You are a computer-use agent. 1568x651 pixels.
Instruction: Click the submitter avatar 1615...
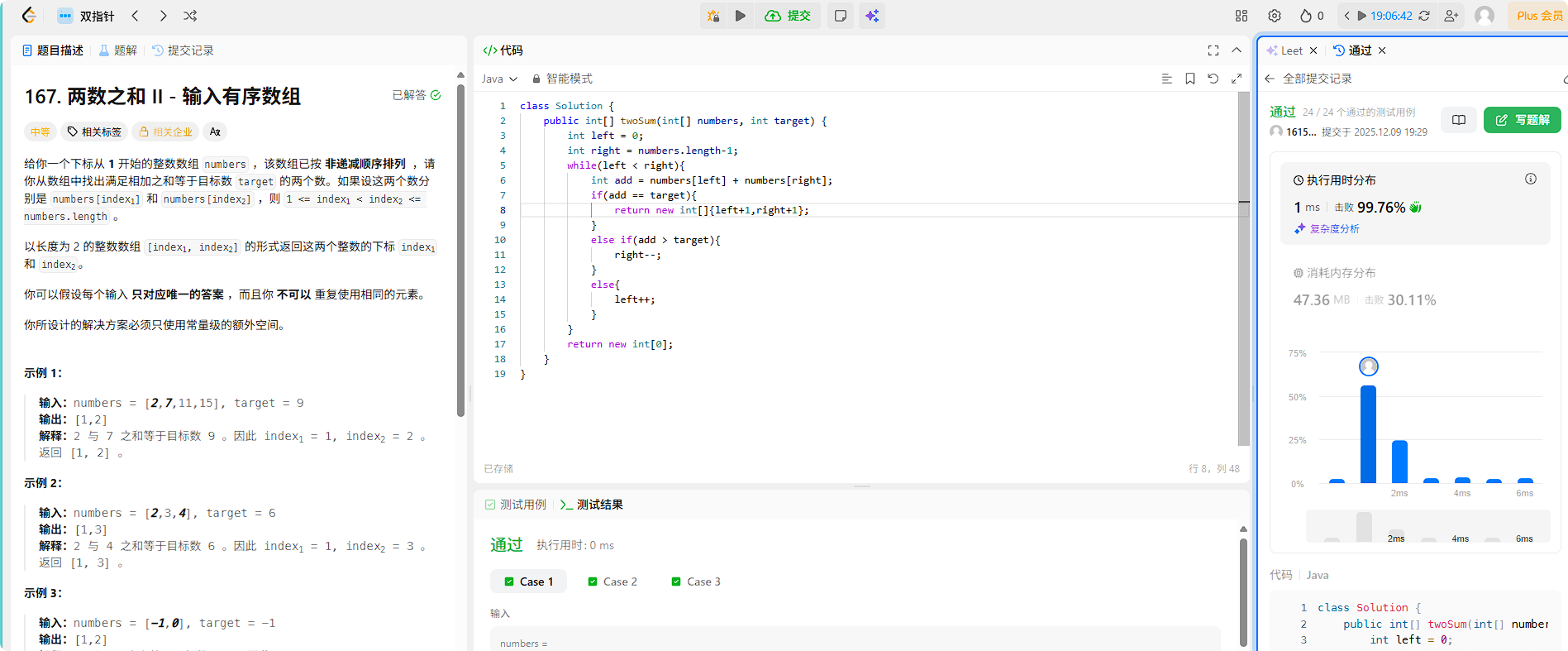(1276, 132)
